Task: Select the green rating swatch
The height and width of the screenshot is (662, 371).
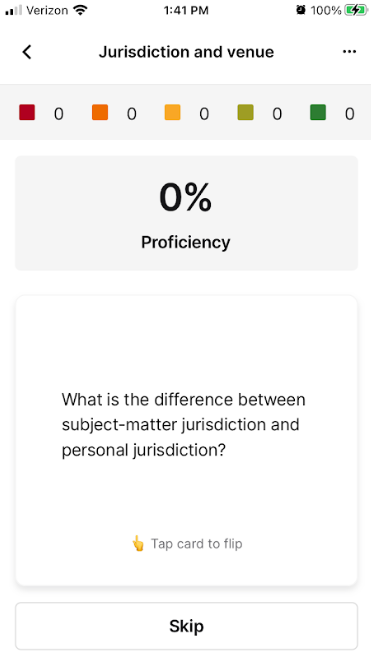Action: [x=318, y=113]
